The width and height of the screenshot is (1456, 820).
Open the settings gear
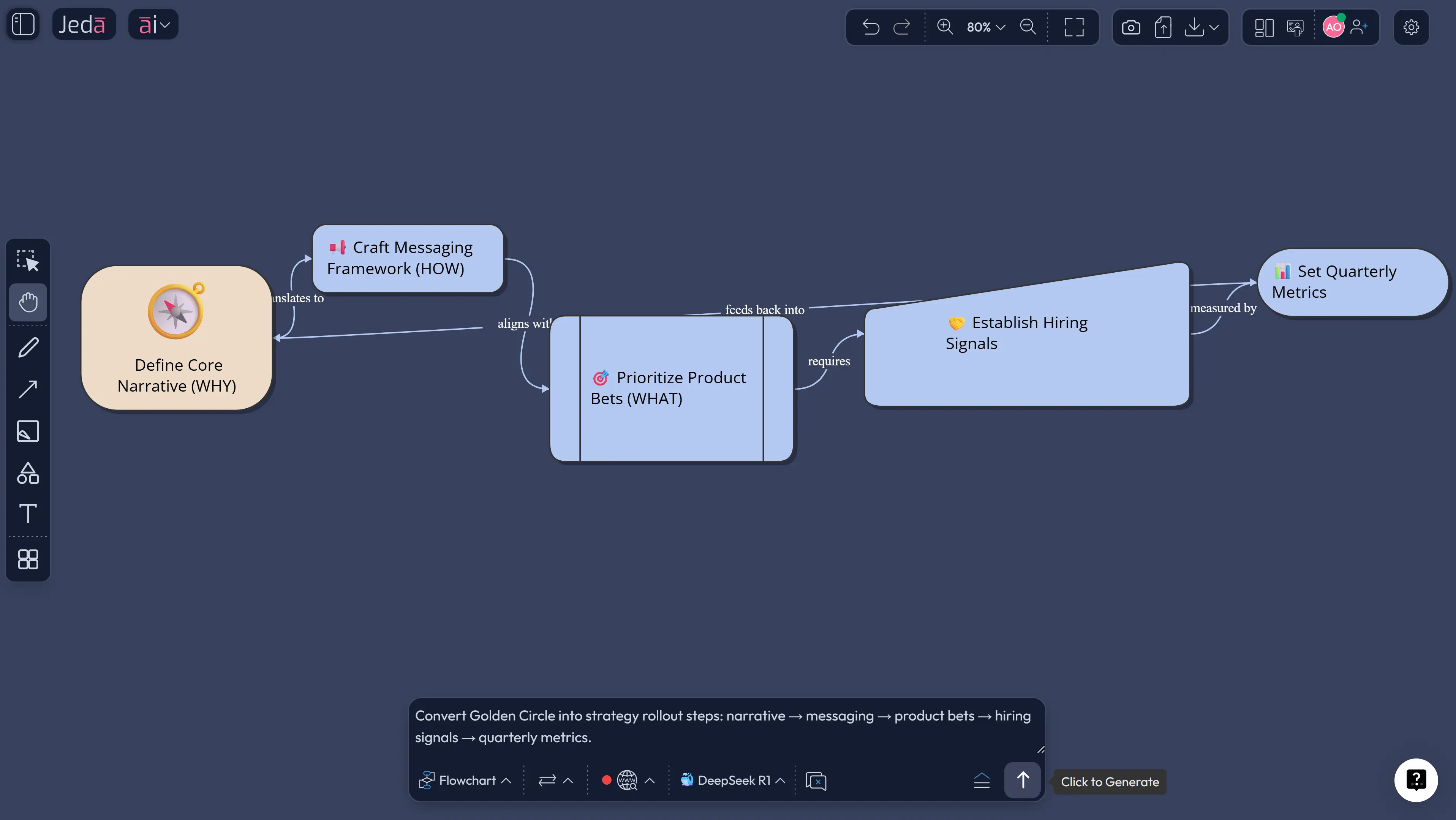(x=1411, y=27)
